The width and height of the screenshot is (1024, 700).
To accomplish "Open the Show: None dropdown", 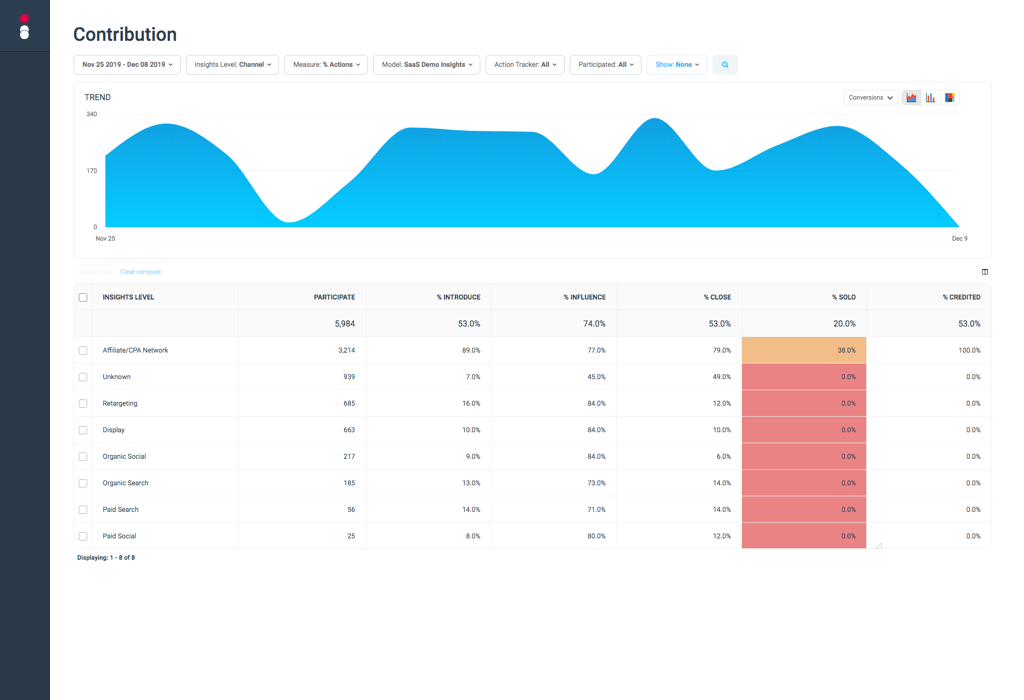I will pos(675,64).
